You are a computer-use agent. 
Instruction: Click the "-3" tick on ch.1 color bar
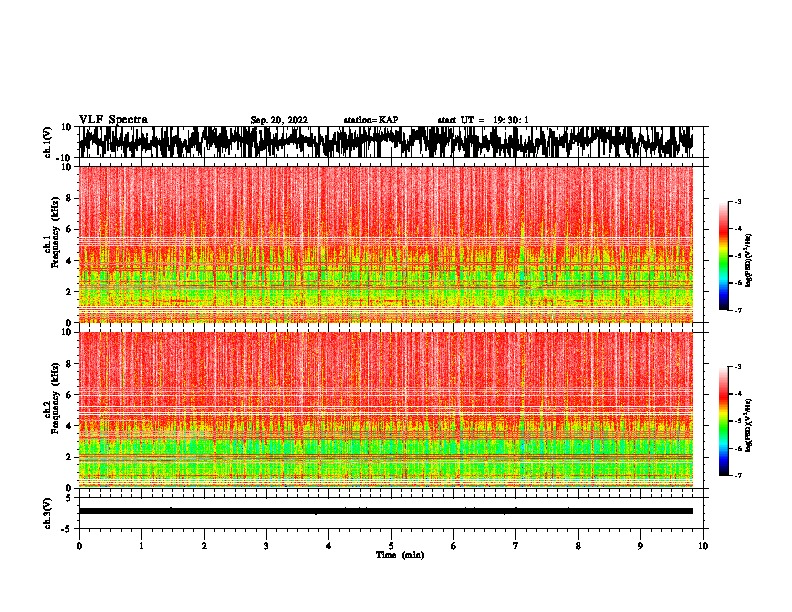click(x=737, y=201)
